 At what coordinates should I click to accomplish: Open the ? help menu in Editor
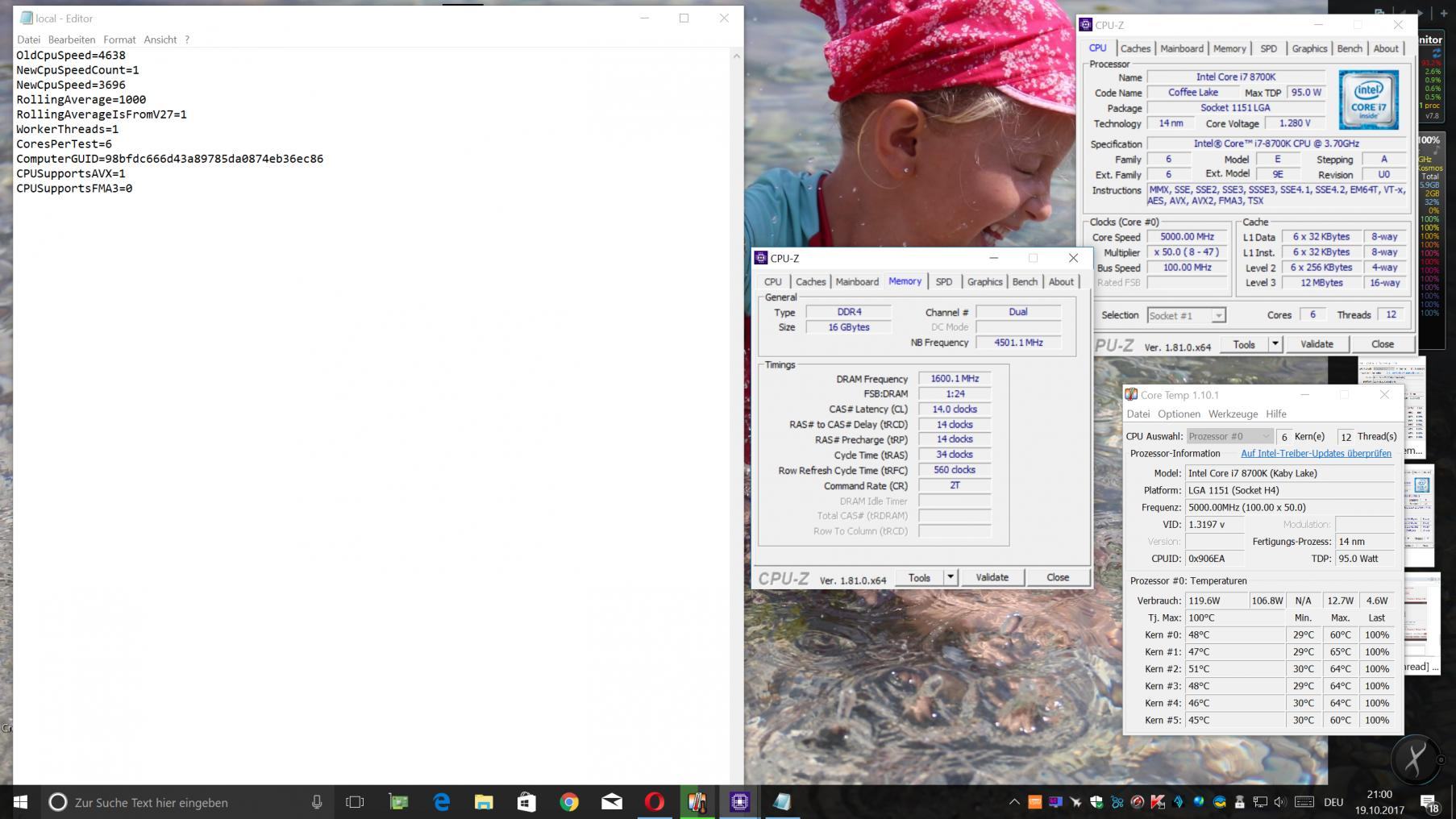(x=187, y=39)
